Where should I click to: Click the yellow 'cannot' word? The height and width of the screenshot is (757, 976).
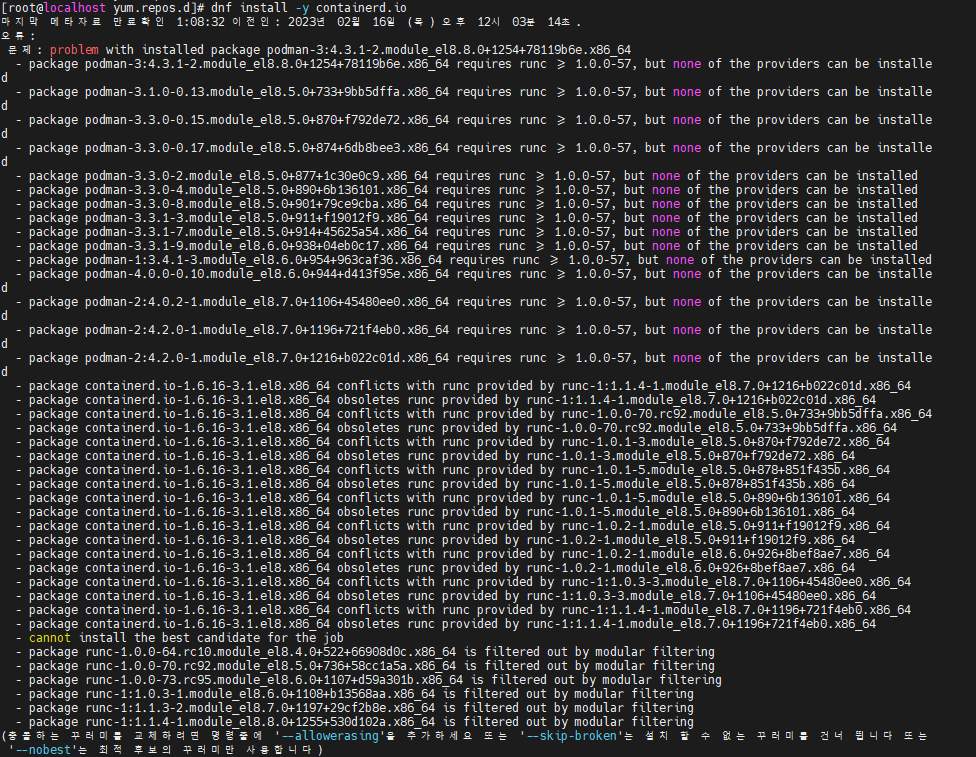(x=50, y=637)
